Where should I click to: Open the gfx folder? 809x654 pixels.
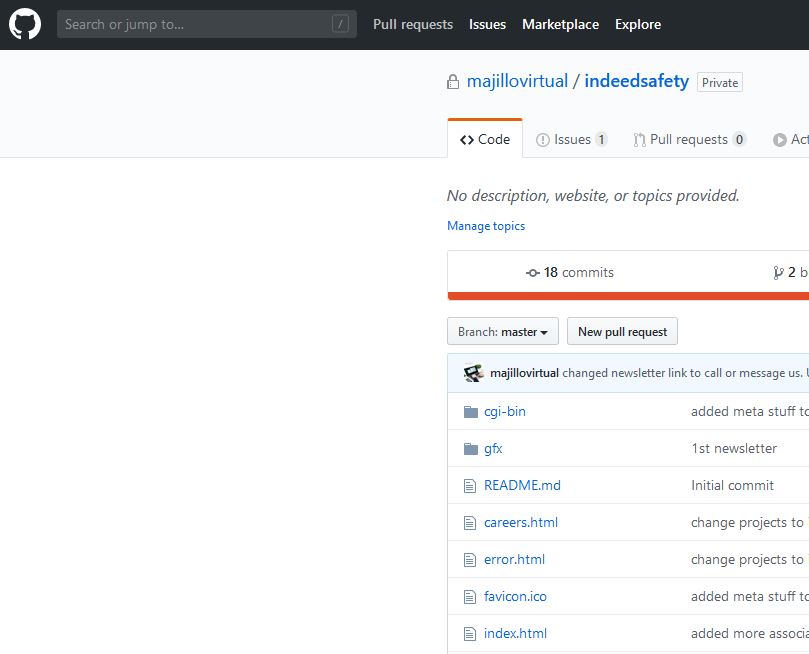493,449
